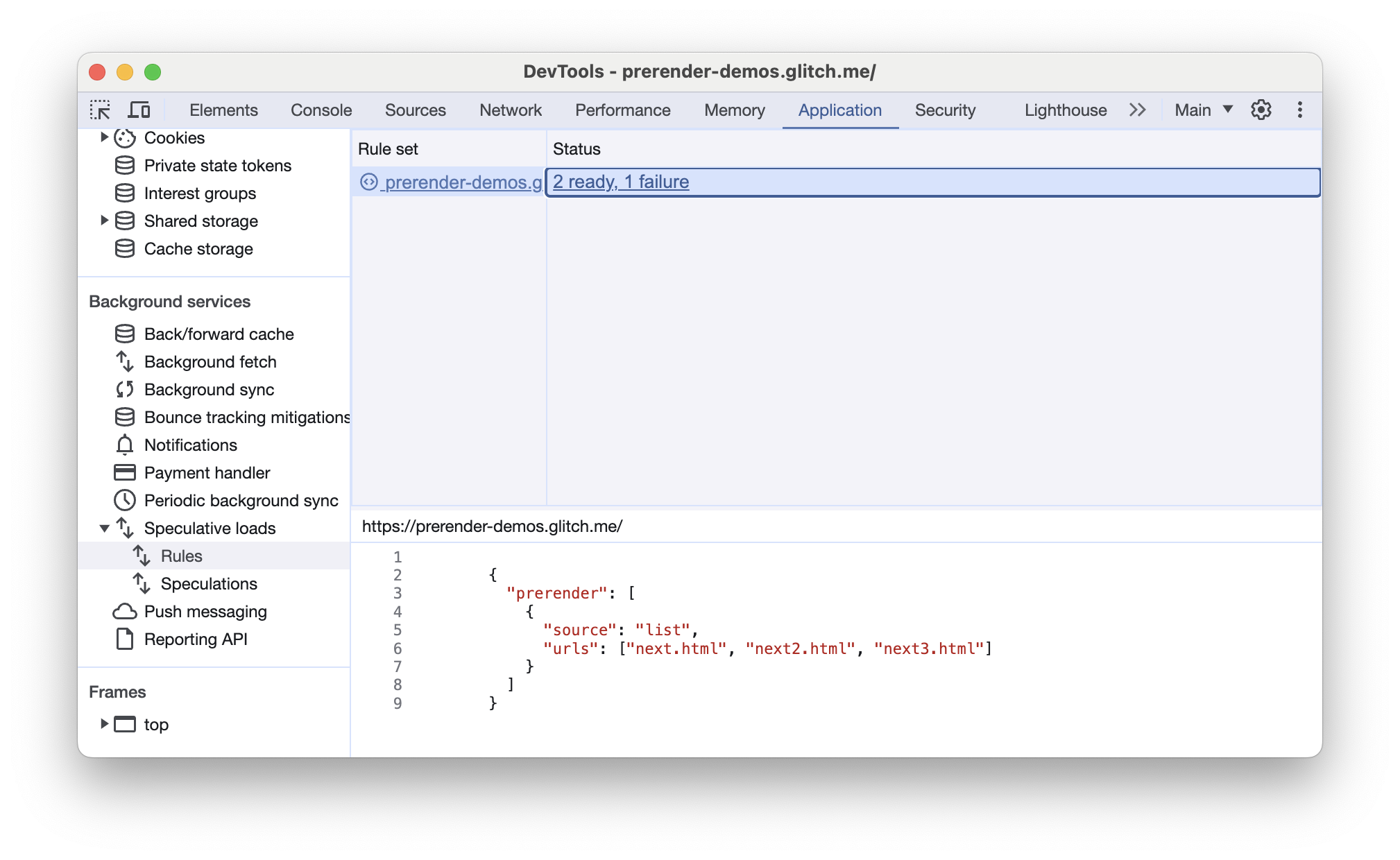This screenshot has height=860, width=1400.
Task: Click the Elements tab in DevTools
Action: (x=221, y=109)
